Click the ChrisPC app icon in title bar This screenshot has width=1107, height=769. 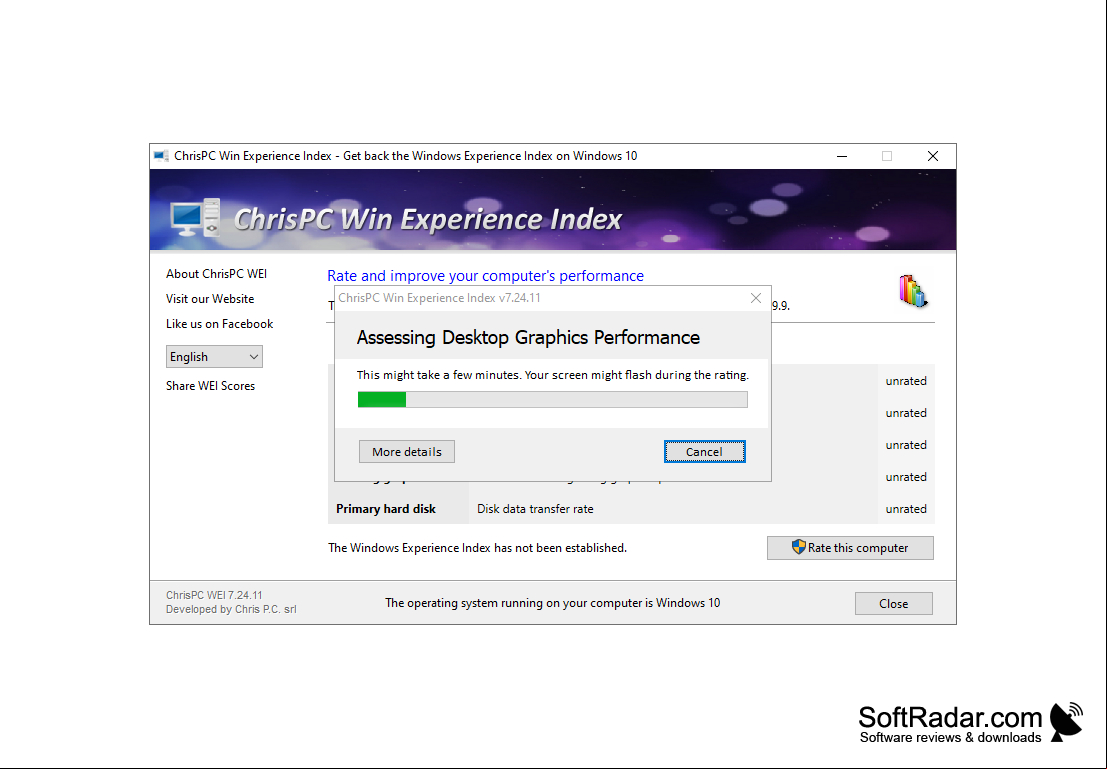[x=161, y=156]
